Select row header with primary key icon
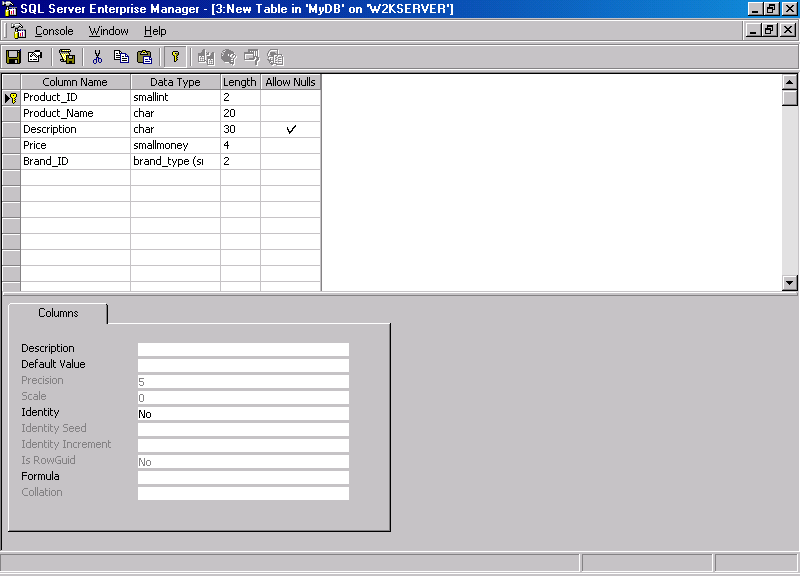 coord(11,97)
